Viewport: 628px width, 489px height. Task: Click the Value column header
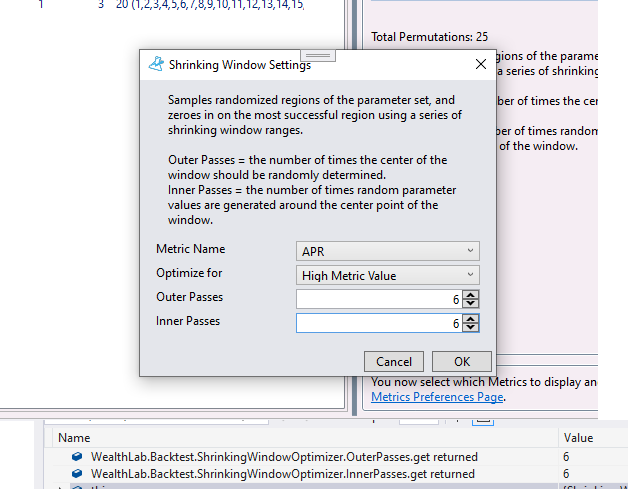[578, 437]
